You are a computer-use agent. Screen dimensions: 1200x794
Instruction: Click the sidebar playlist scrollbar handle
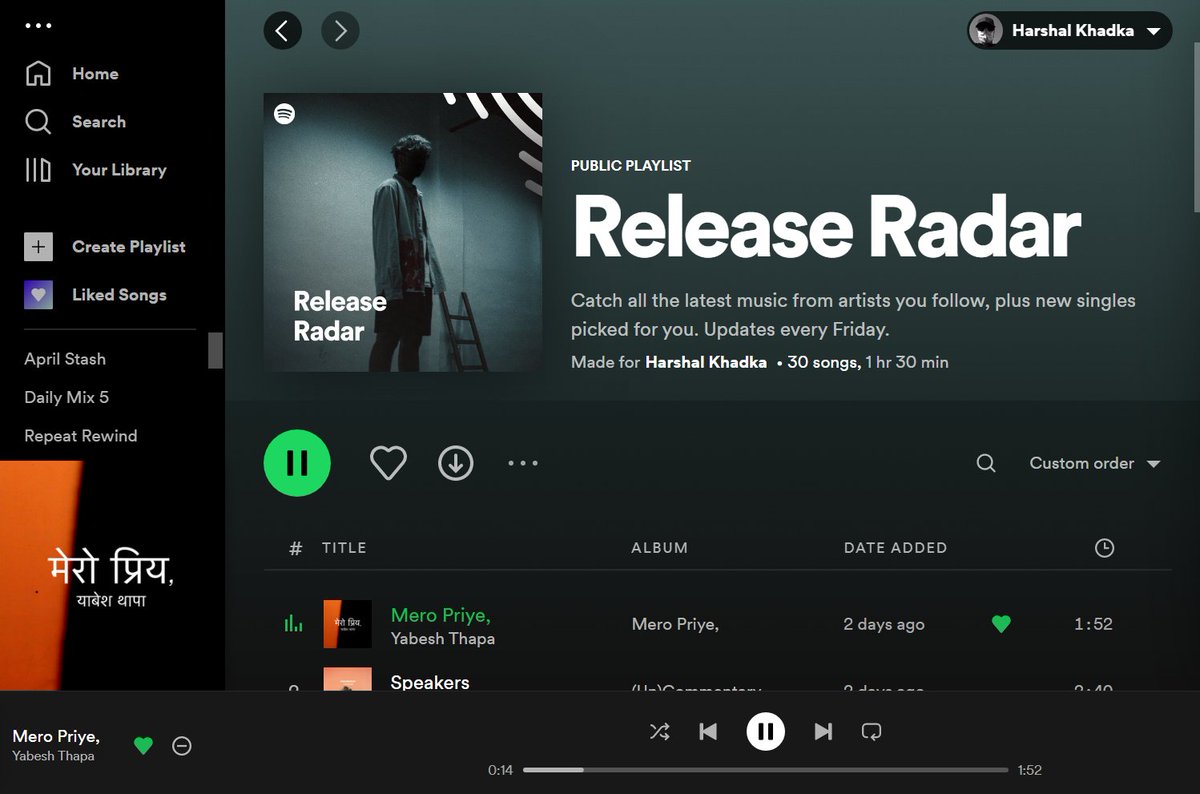215,351
